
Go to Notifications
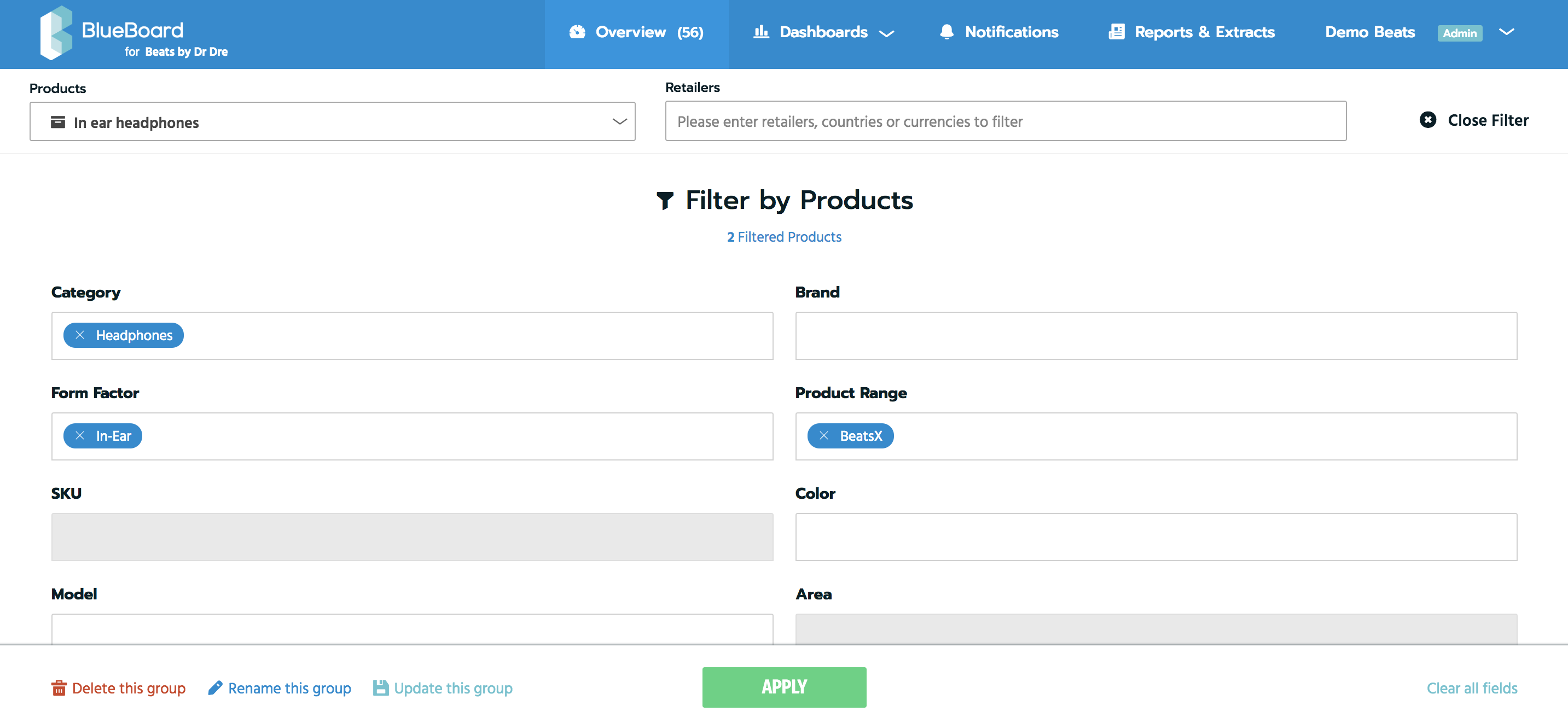pyautogui.click(x=999, y=32)
